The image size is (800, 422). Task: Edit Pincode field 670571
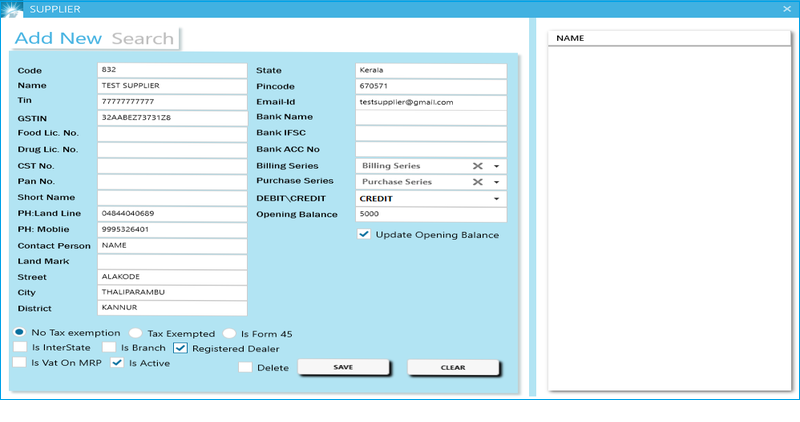coord(431,86)
